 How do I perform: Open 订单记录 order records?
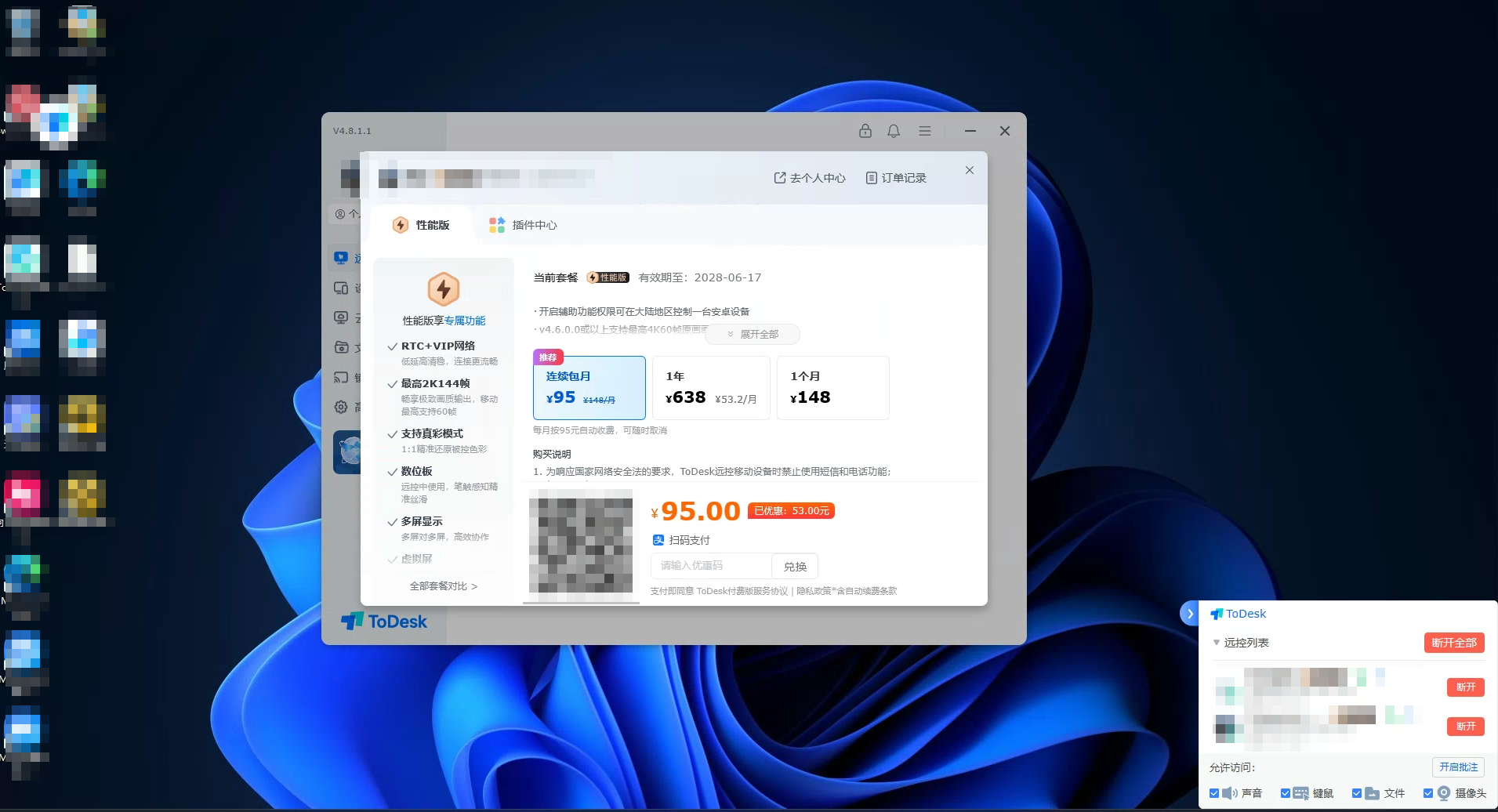896,178
